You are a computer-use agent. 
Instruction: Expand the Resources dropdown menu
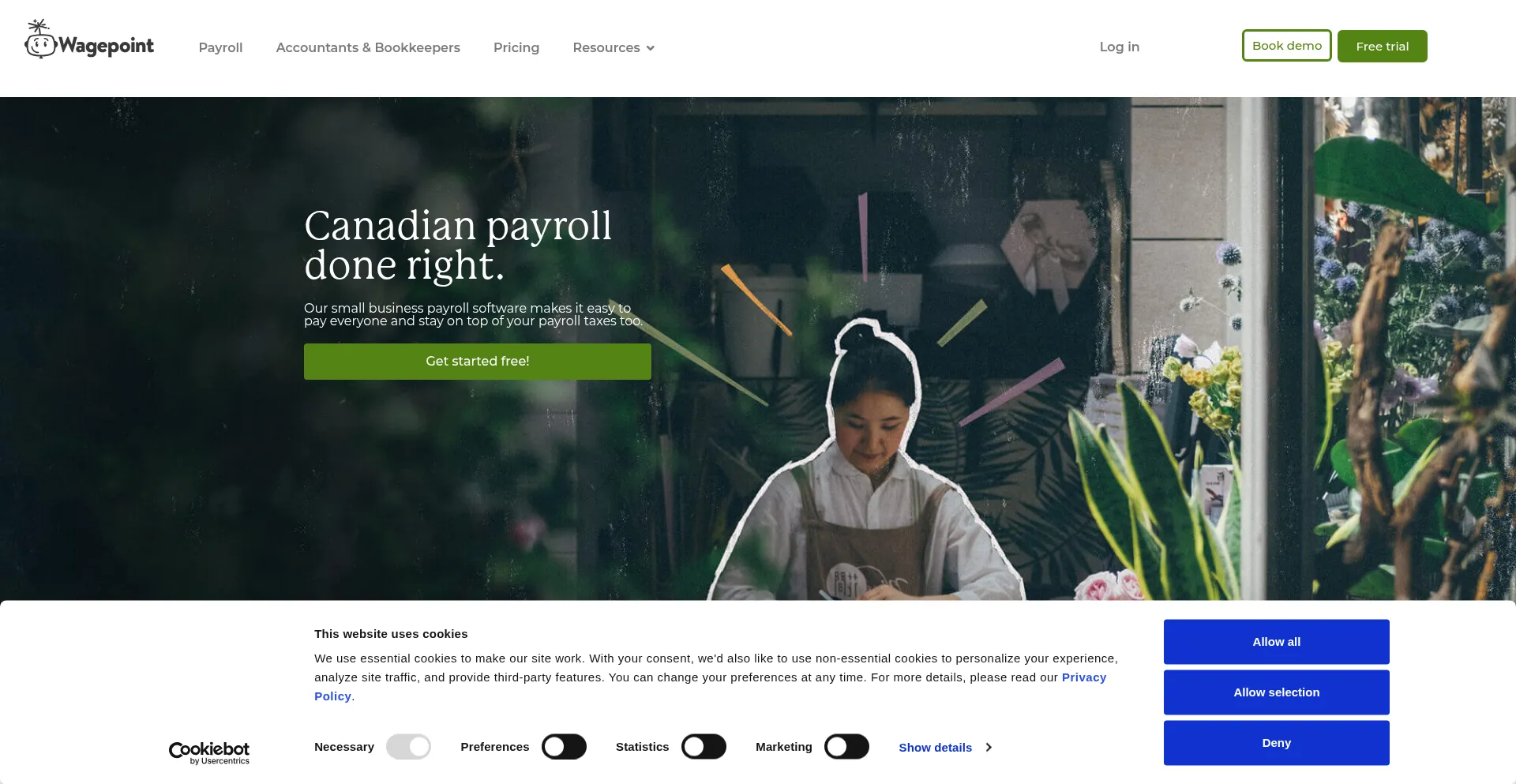(x=614, y=47)
